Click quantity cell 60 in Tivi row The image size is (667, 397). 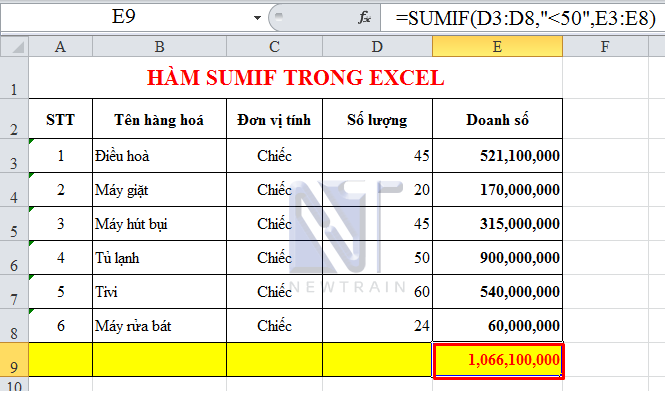[x=377, y=292]
